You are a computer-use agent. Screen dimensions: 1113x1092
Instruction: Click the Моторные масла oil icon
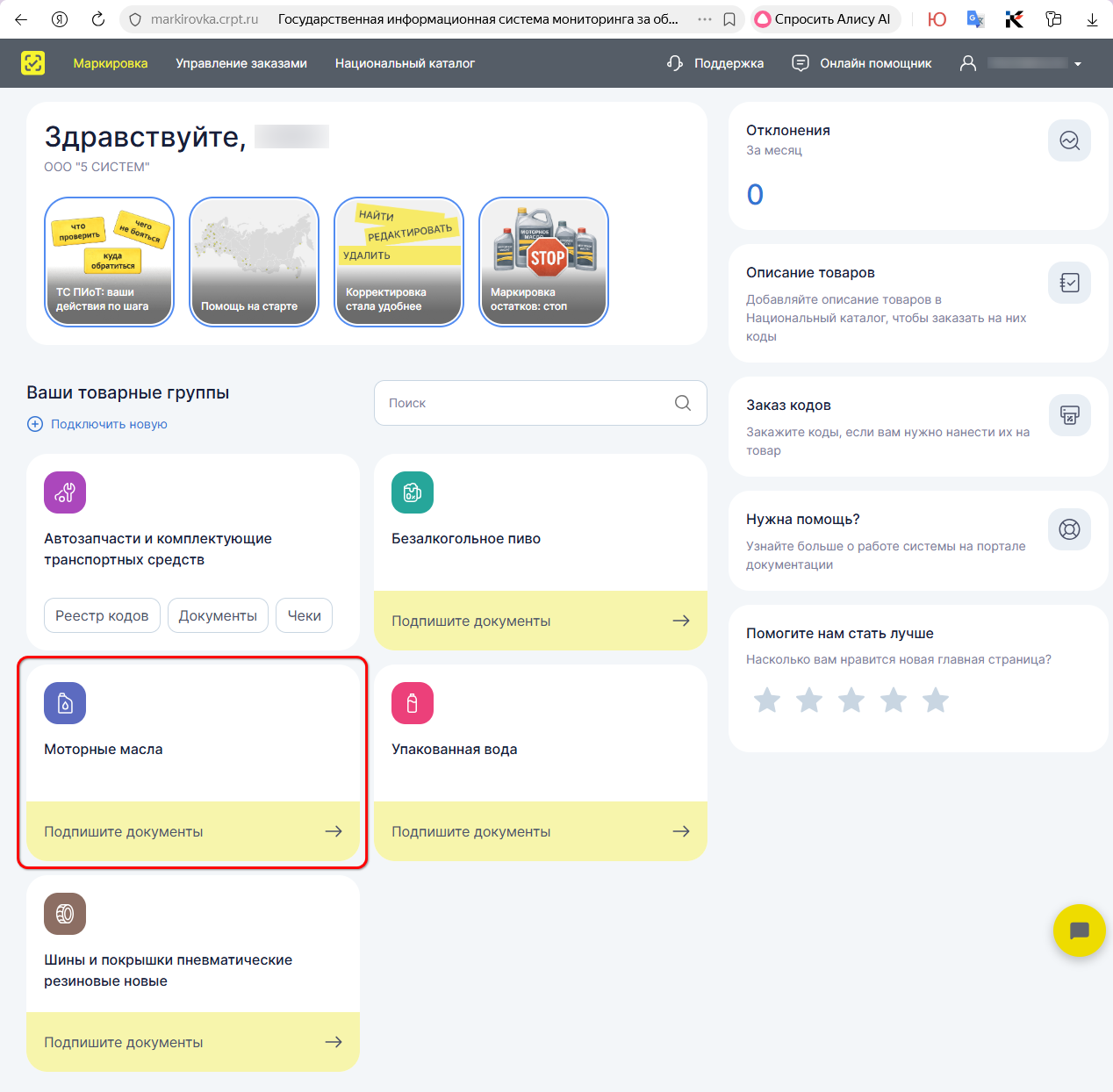point(65,703)
